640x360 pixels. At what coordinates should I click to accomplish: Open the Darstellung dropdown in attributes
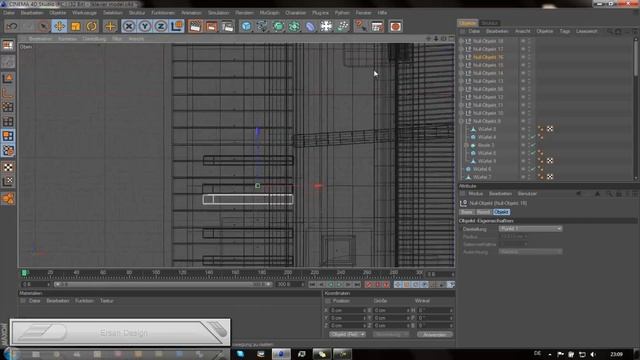(530, 229)
